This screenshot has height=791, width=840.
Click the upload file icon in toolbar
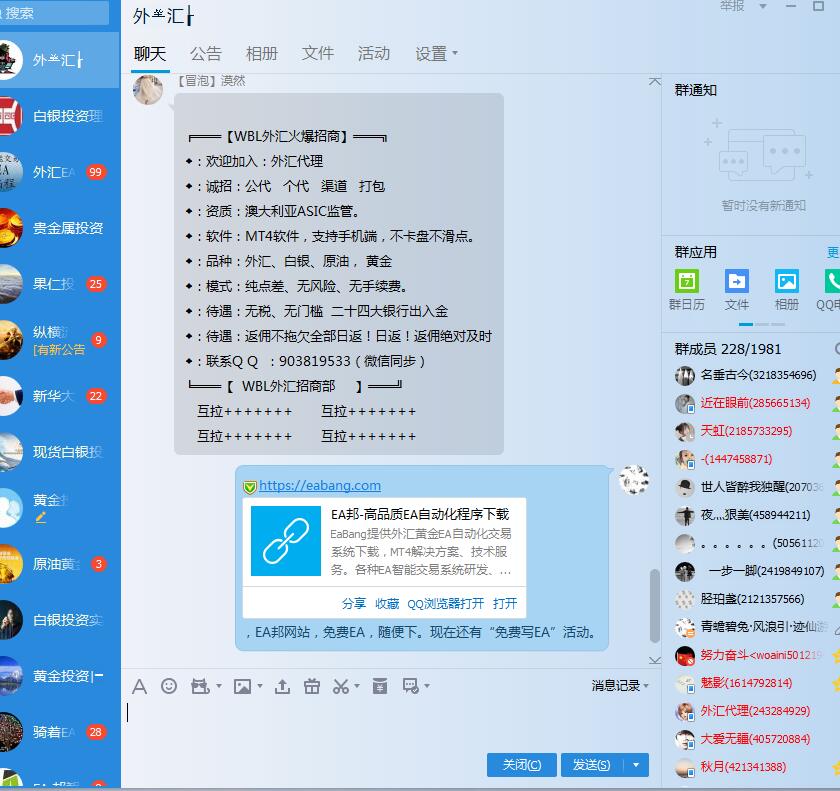(x=283, y=686)
